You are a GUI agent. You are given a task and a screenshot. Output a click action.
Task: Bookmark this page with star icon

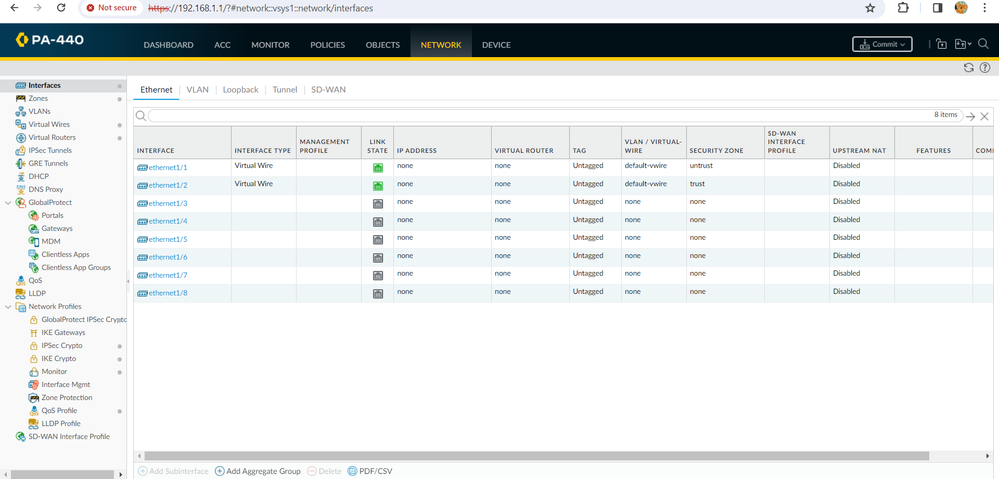coord(870,8)
